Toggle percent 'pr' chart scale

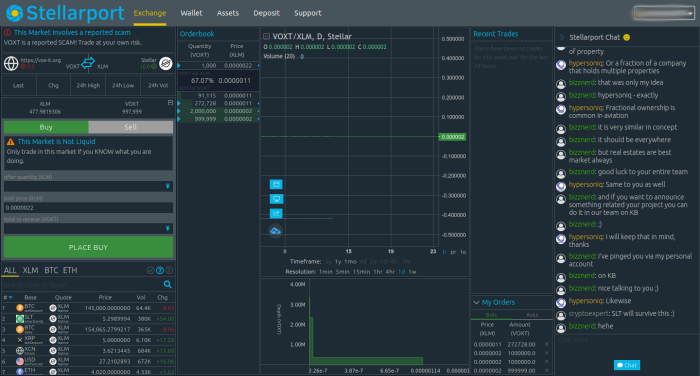click(453, 252)
